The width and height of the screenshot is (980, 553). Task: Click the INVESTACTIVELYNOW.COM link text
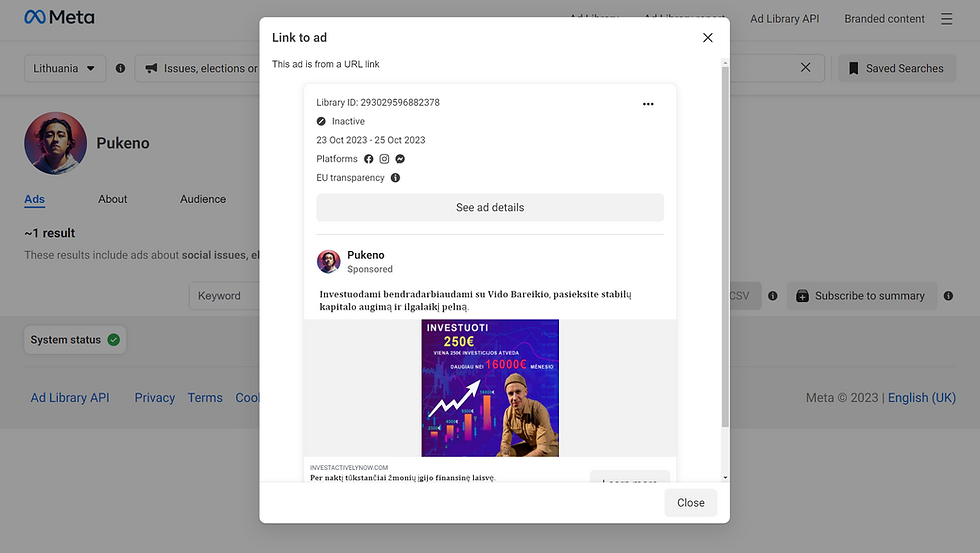pos(349,467)
